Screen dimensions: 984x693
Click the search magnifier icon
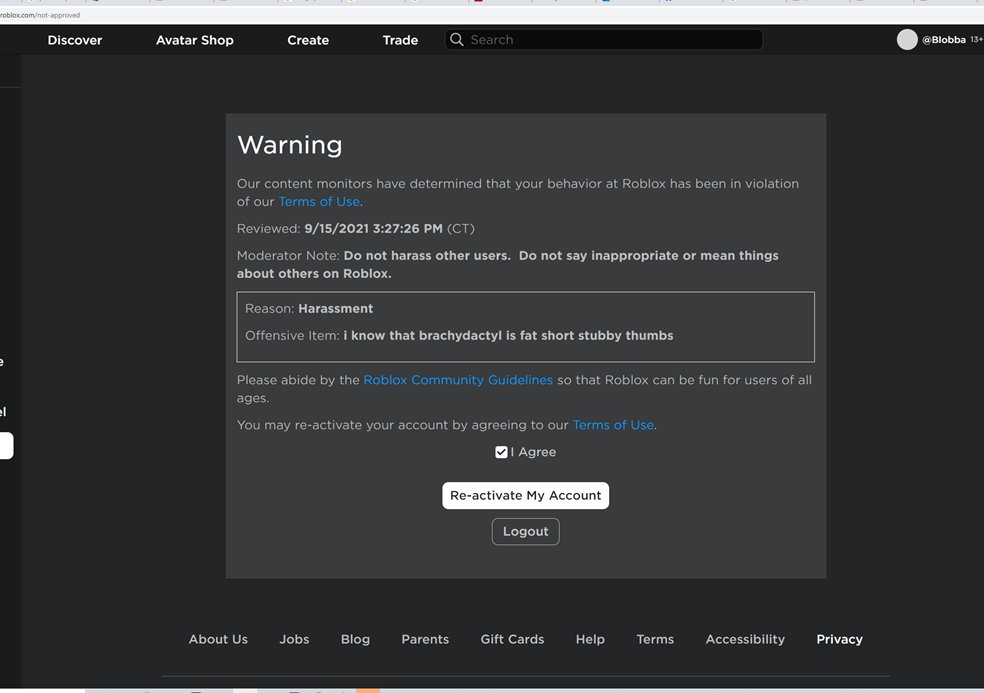(457, 40)
